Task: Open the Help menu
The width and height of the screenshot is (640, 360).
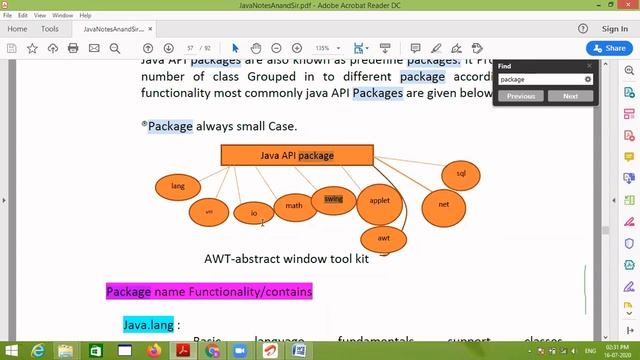Action: [85, 15]
